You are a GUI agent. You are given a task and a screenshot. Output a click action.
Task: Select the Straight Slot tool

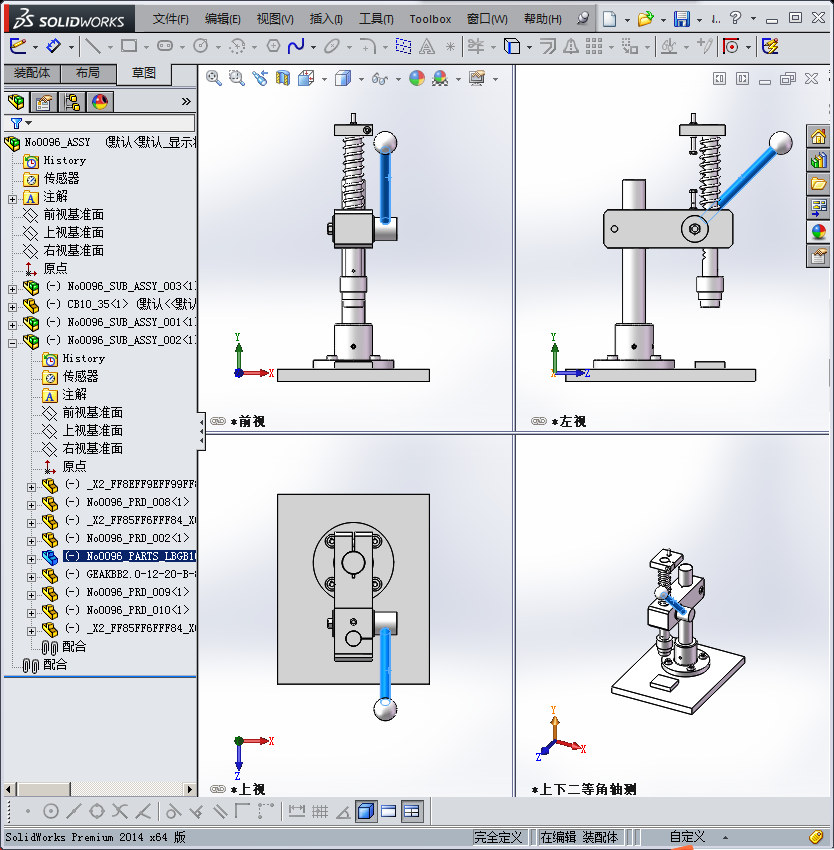pyautogui.click(x=165, y=47)
